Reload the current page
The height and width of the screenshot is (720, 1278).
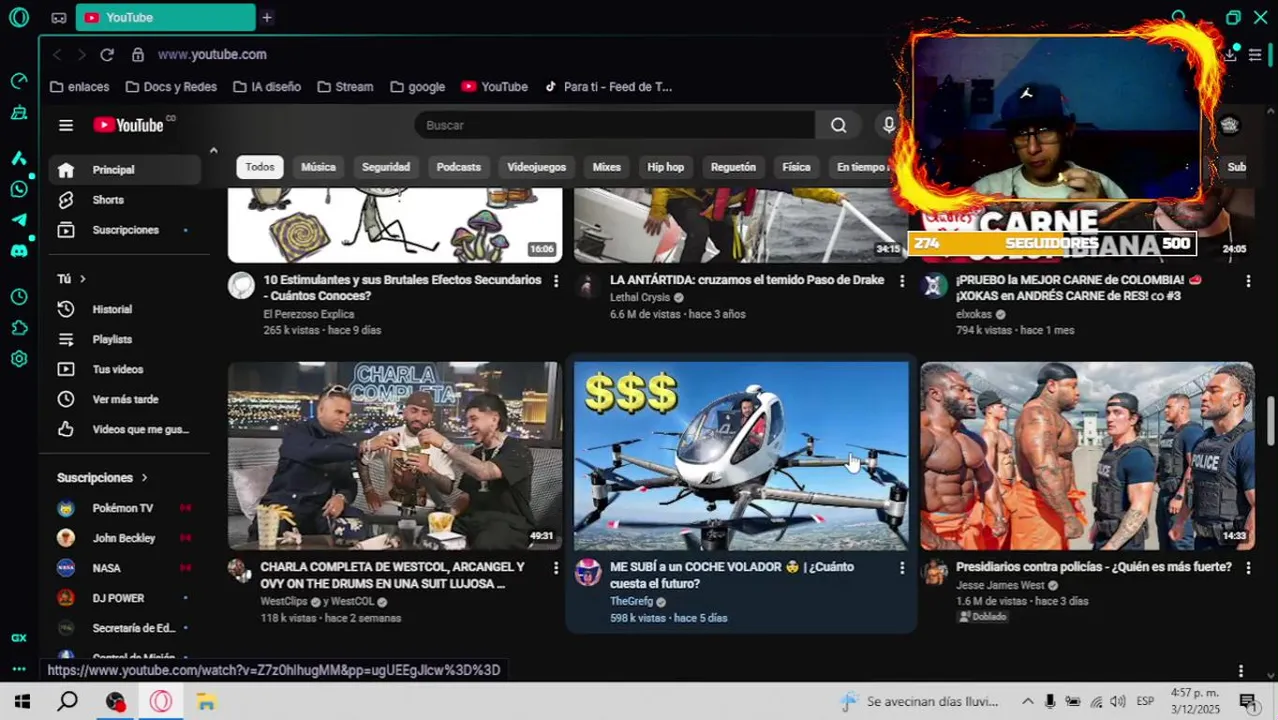[x=107, y=55]
